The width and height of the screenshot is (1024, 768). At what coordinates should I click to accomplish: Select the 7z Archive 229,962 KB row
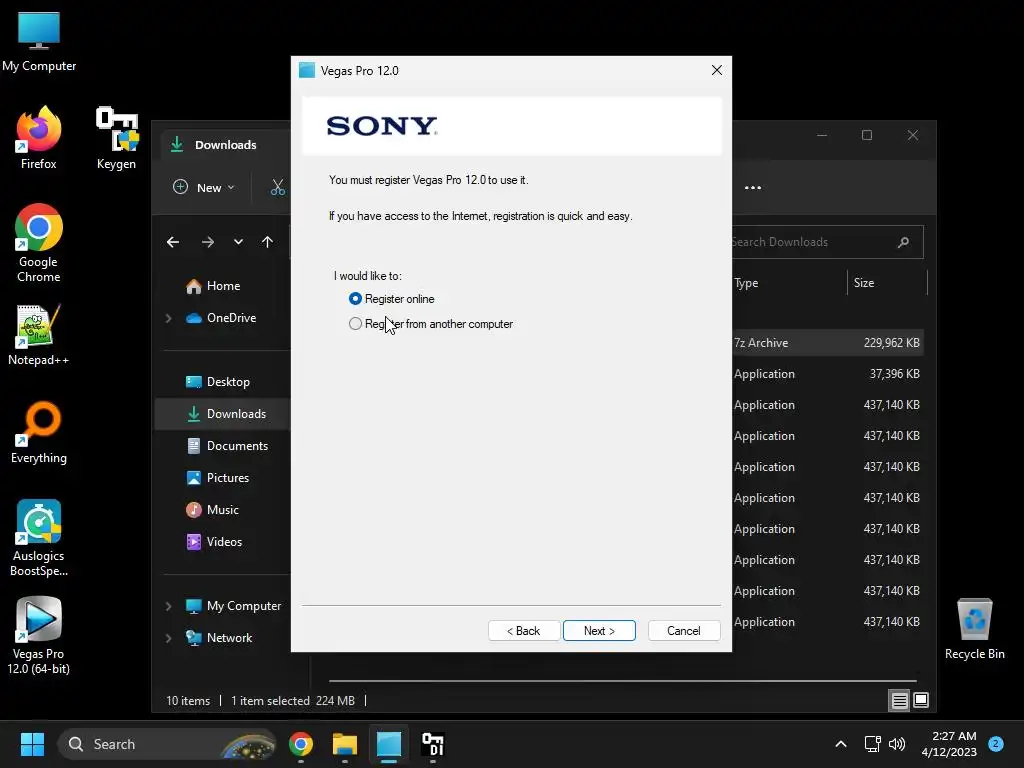tap(827, 343)
